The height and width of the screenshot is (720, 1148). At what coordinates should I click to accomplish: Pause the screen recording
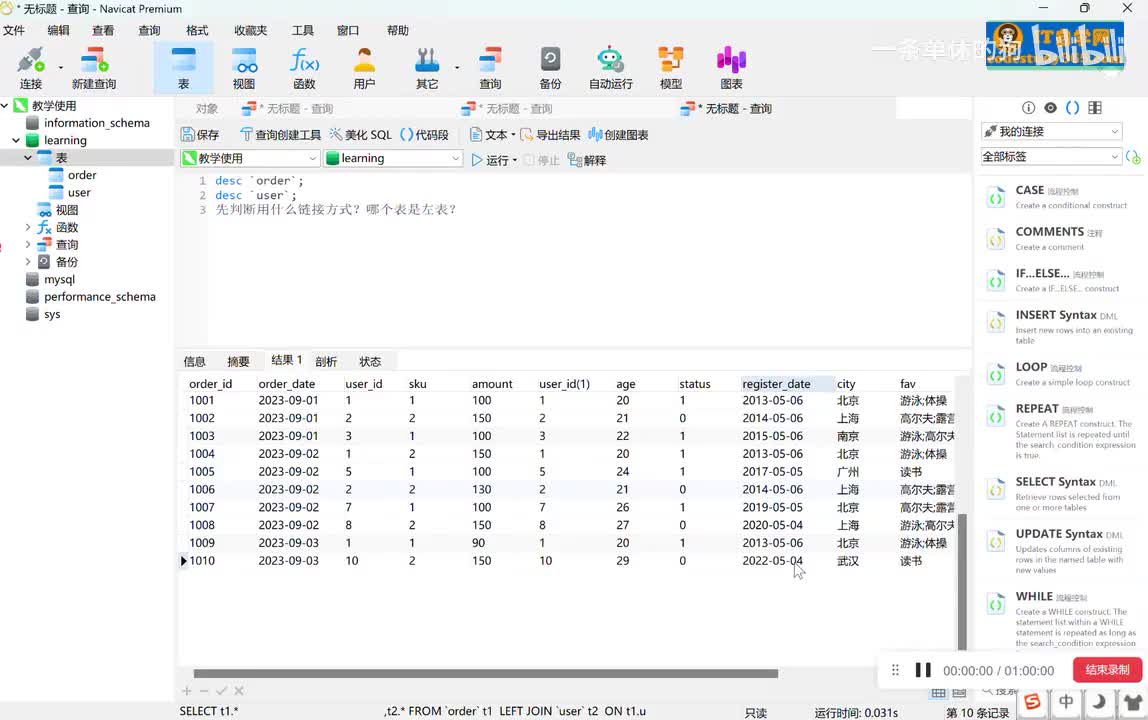pos(923,670)
